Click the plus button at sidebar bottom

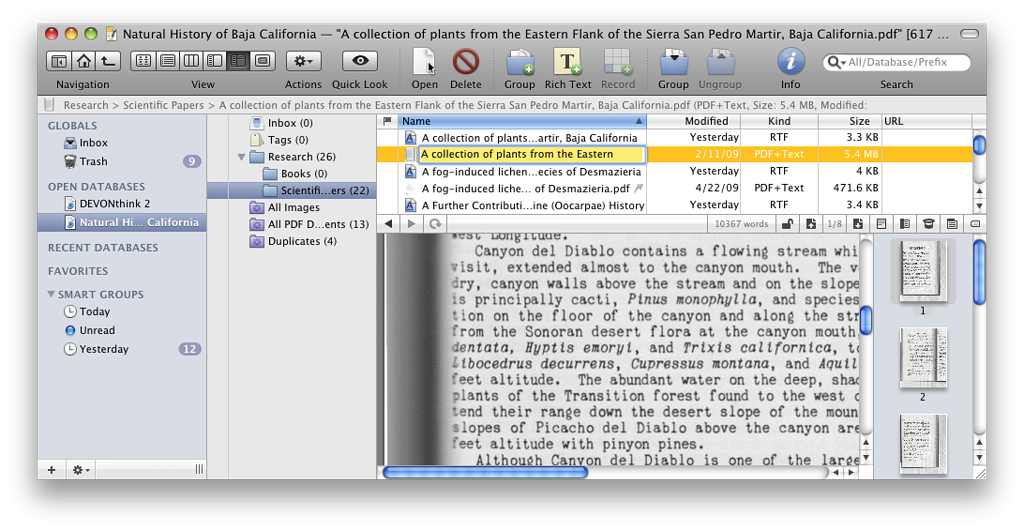[x=52, y=469]
